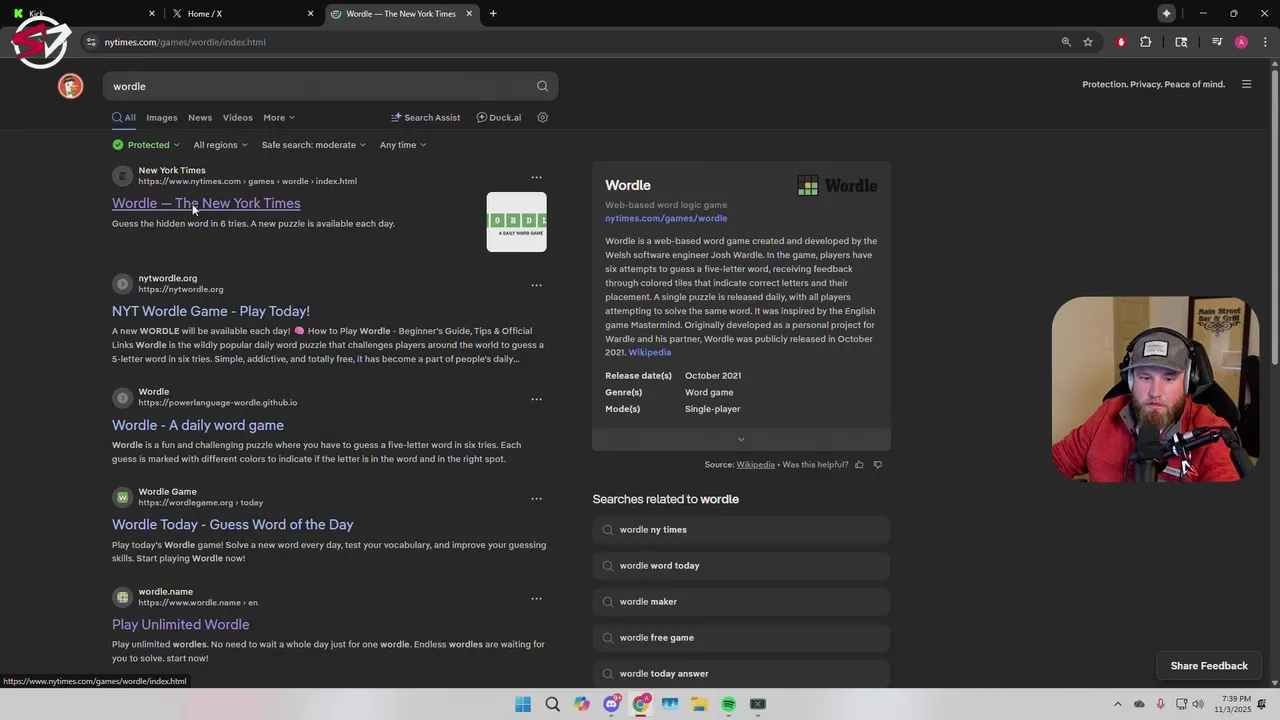
Task: Click thumbs up feedback icon
Action: [859, 464]
